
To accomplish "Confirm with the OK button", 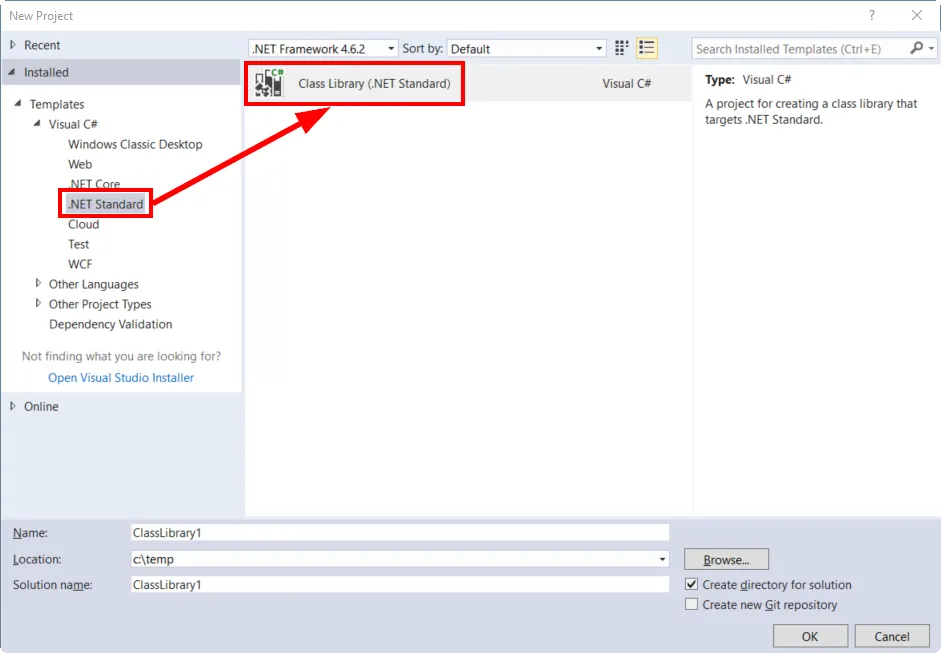I will click(810, 636).
